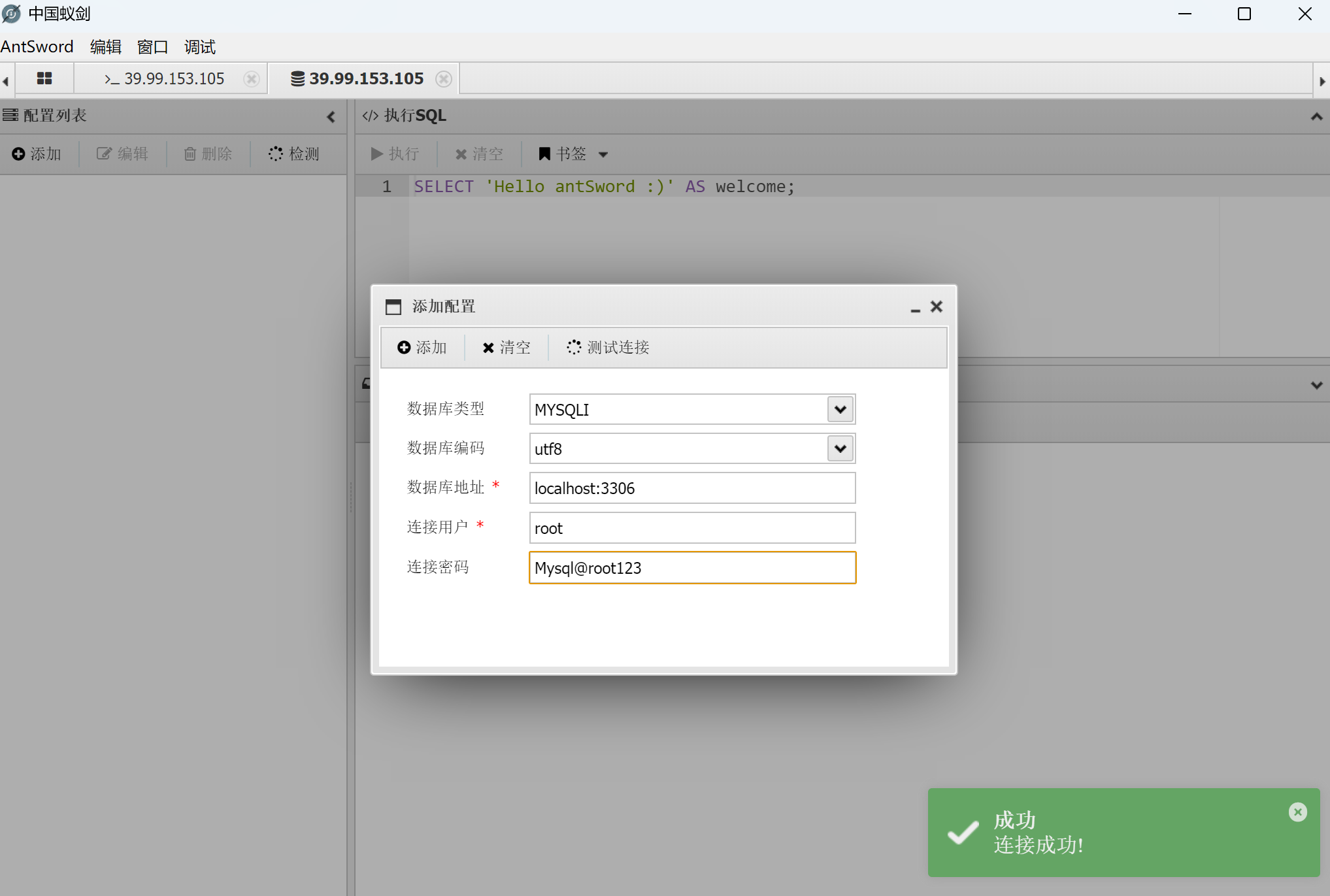This screenshot has height=896, width=1330.
Task: Open the 编辑 menu
Action: coord(106,47)
